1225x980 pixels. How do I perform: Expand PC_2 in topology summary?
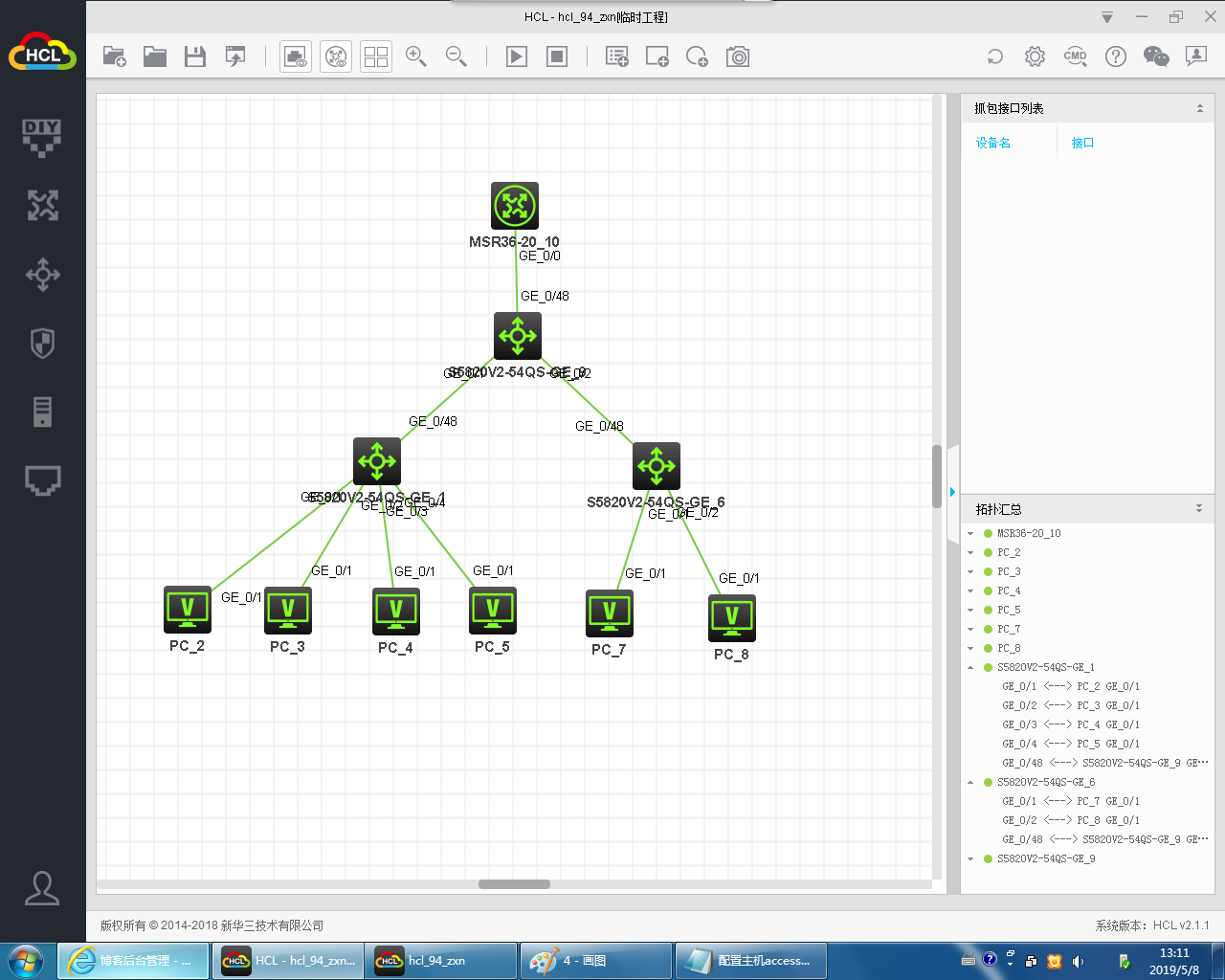pos(970,553)
